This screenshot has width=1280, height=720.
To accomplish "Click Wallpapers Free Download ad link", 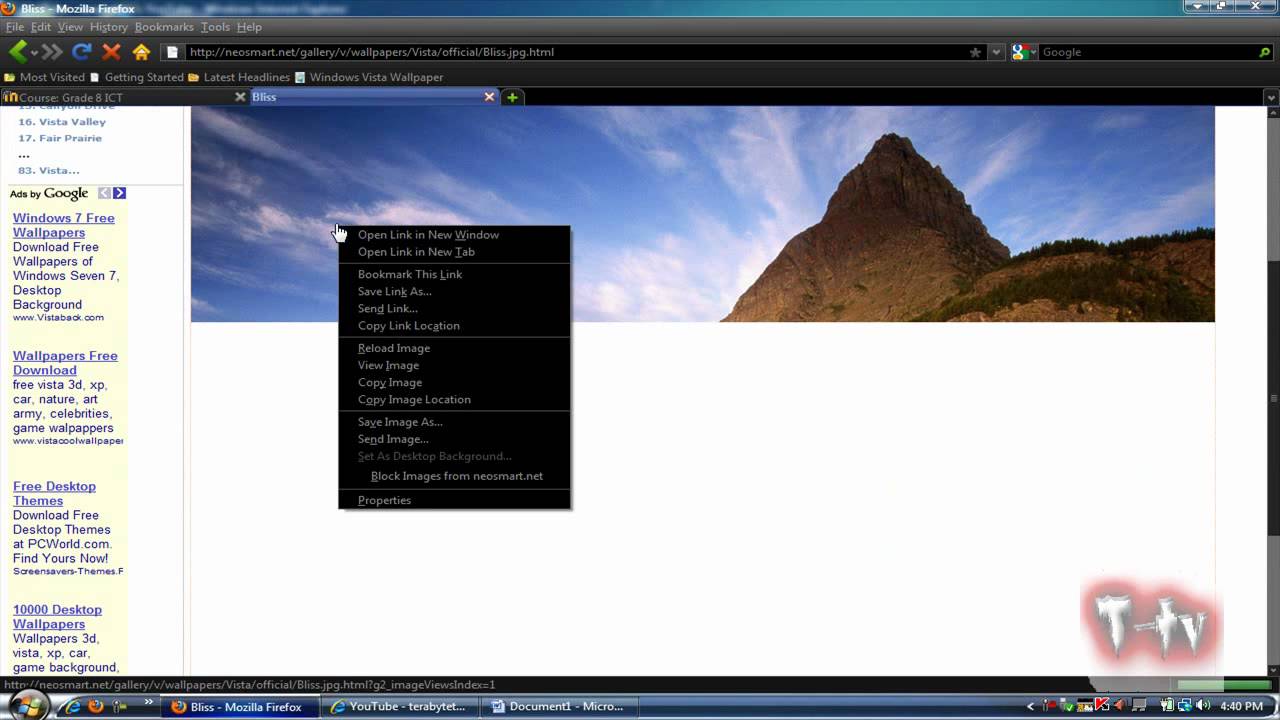I will coord(65,363).
